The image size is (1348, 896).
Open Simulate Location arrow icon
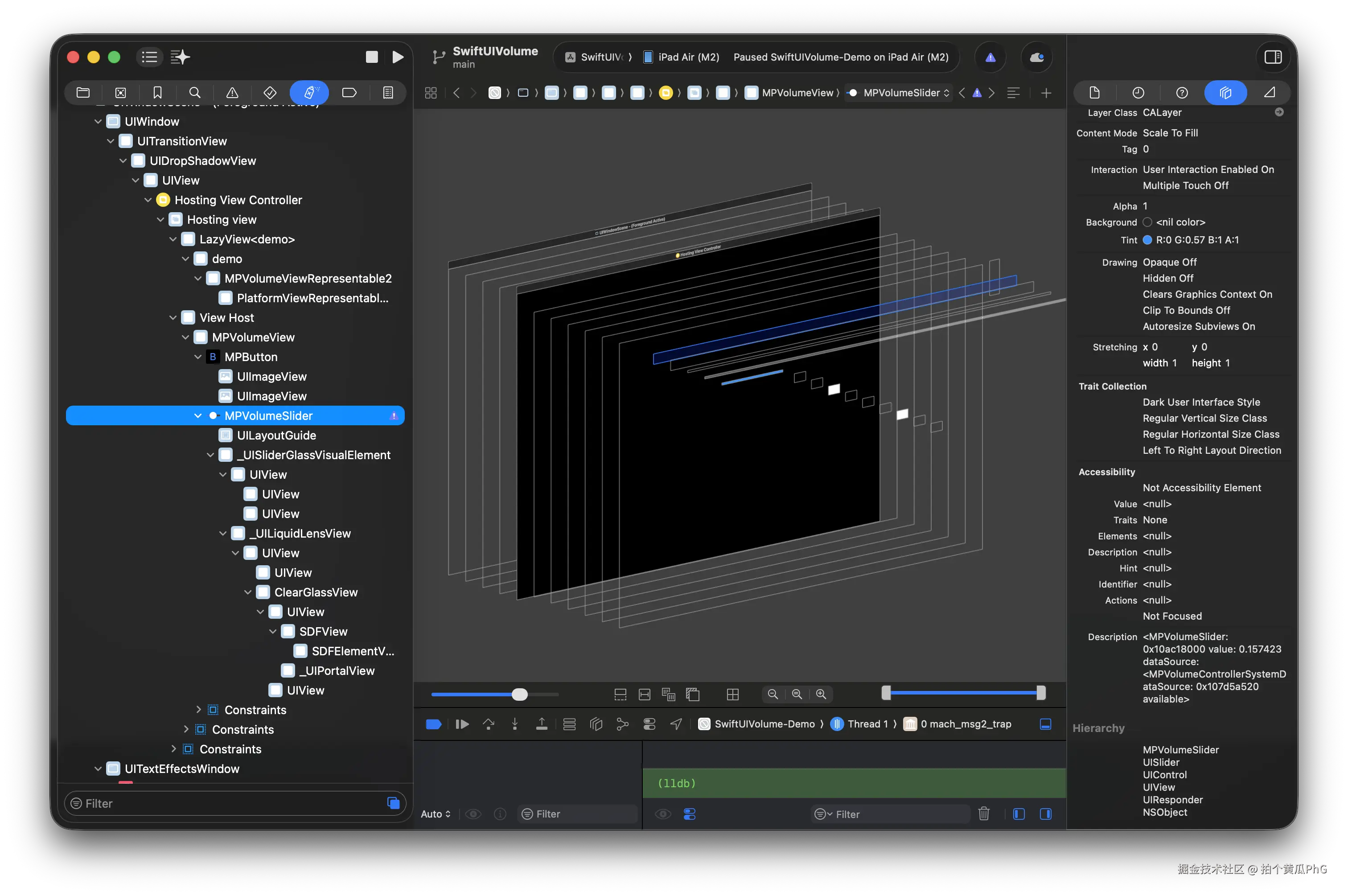click(x=676, y=724)
